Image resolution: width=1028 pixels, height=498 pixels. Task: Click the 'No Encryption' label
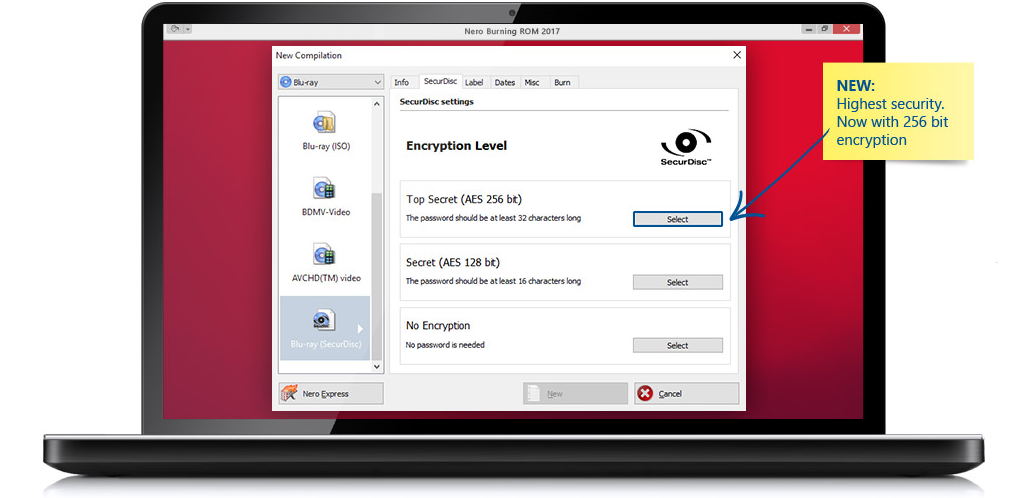point(438,326)
